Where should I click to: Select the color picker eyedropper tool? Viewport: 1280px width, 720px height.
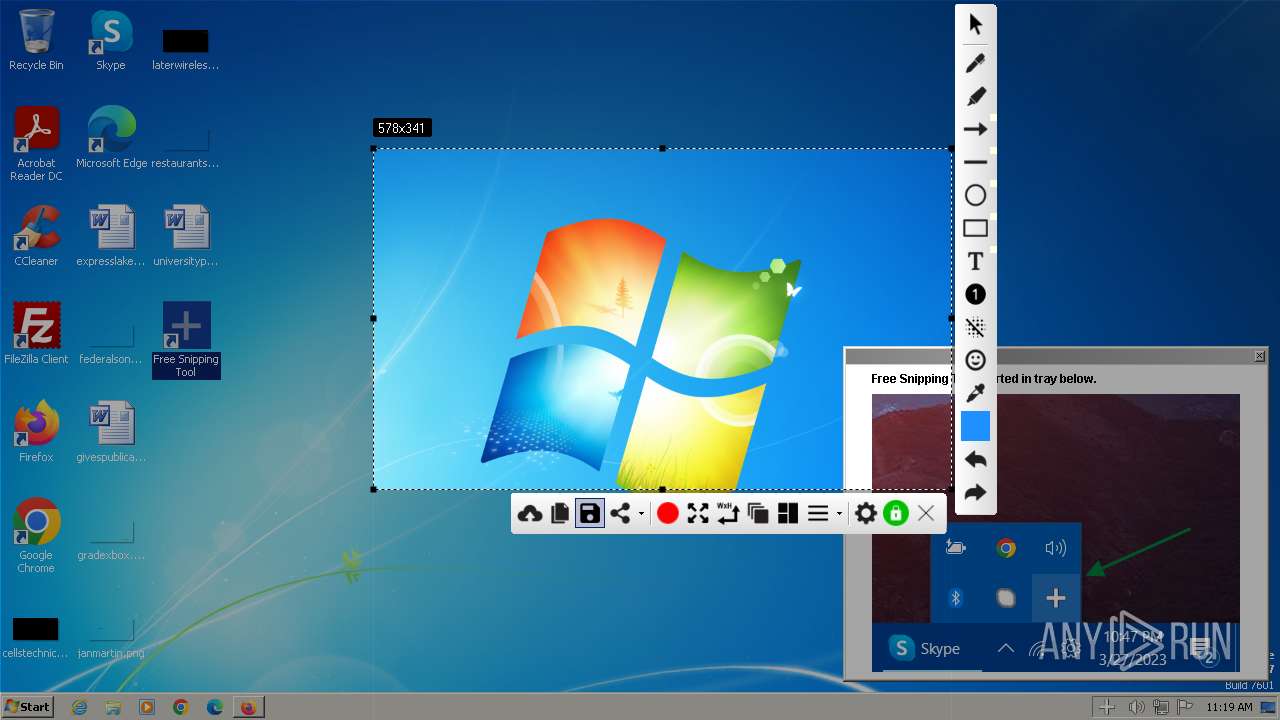tap(975, 393)
